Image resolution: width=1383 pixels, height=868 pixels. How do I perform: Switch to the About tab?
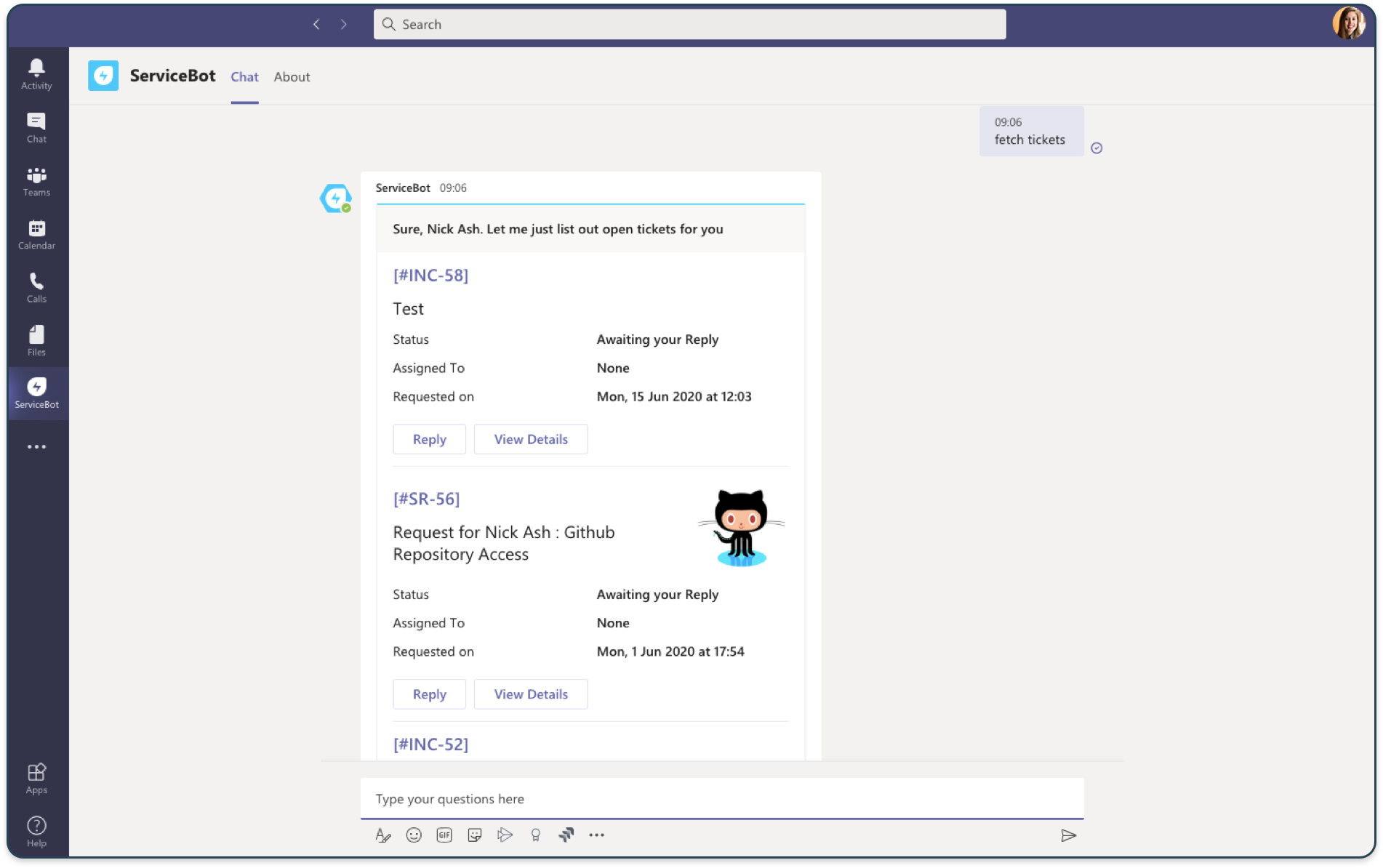292,77
